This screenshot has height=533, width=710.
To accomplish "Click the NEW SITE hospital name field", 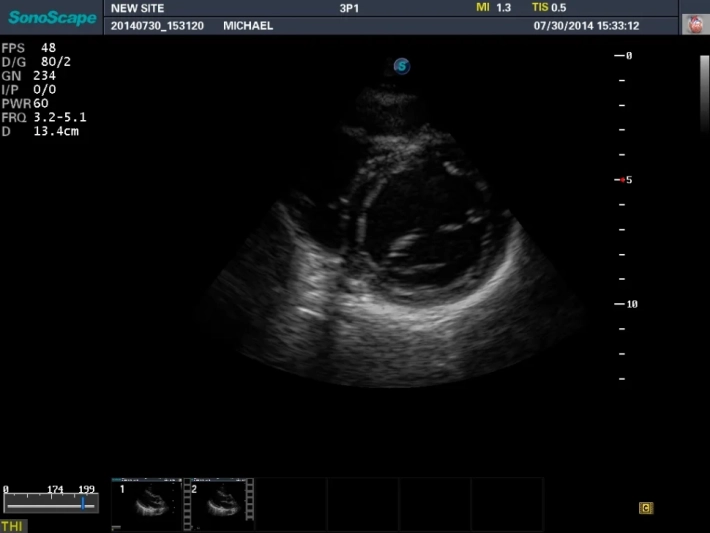I will click(x=137, y=8).
